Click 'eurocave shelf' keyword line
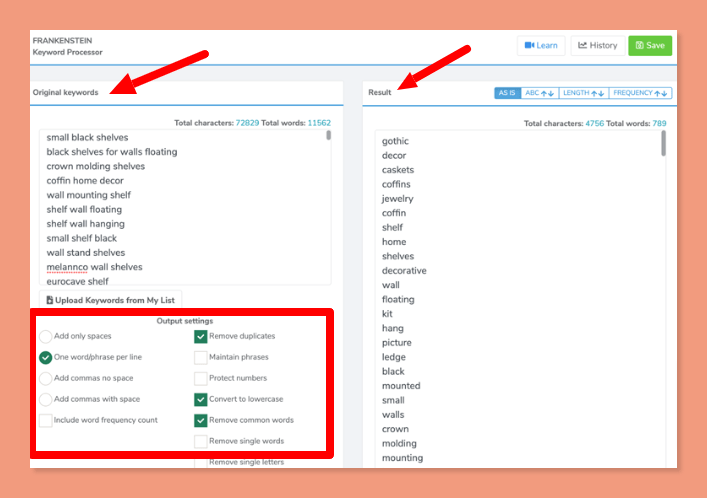 78,281
